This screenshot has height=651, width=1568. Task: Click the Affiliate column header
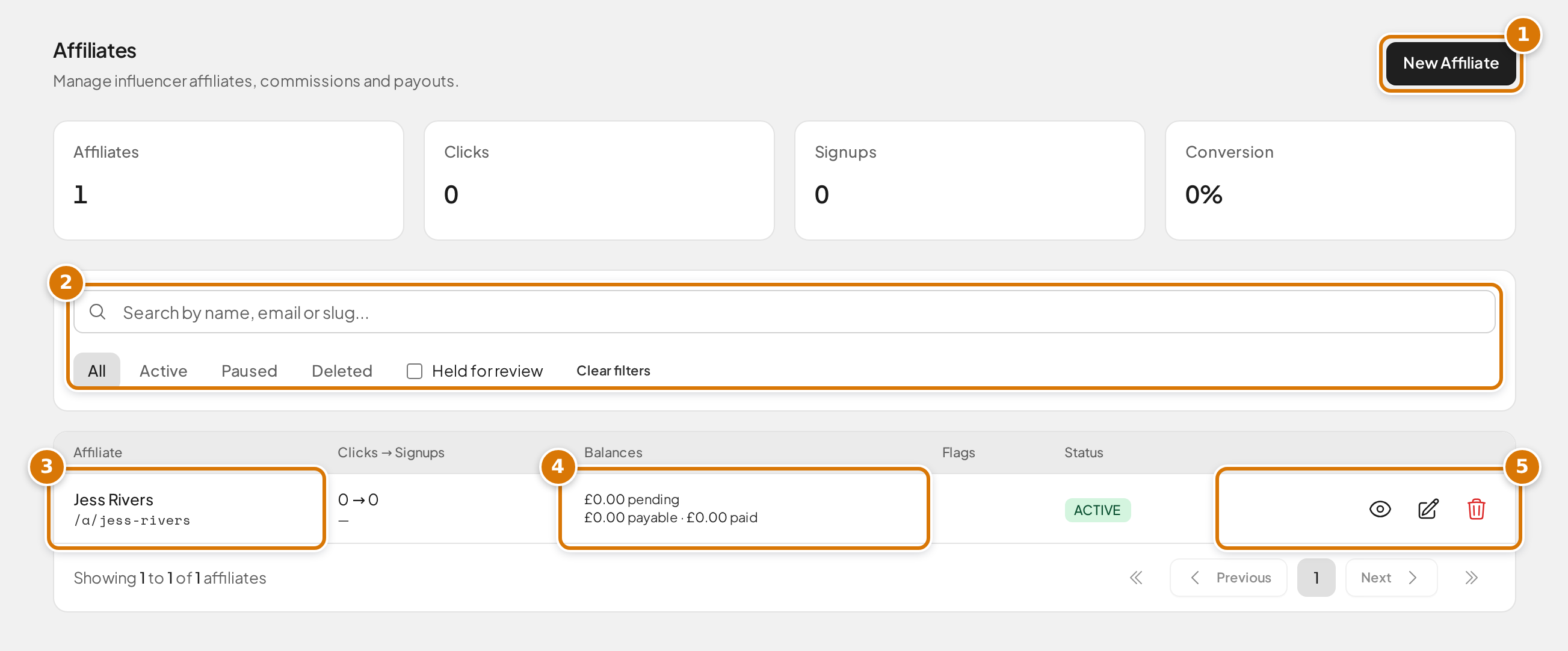(97, 452)
